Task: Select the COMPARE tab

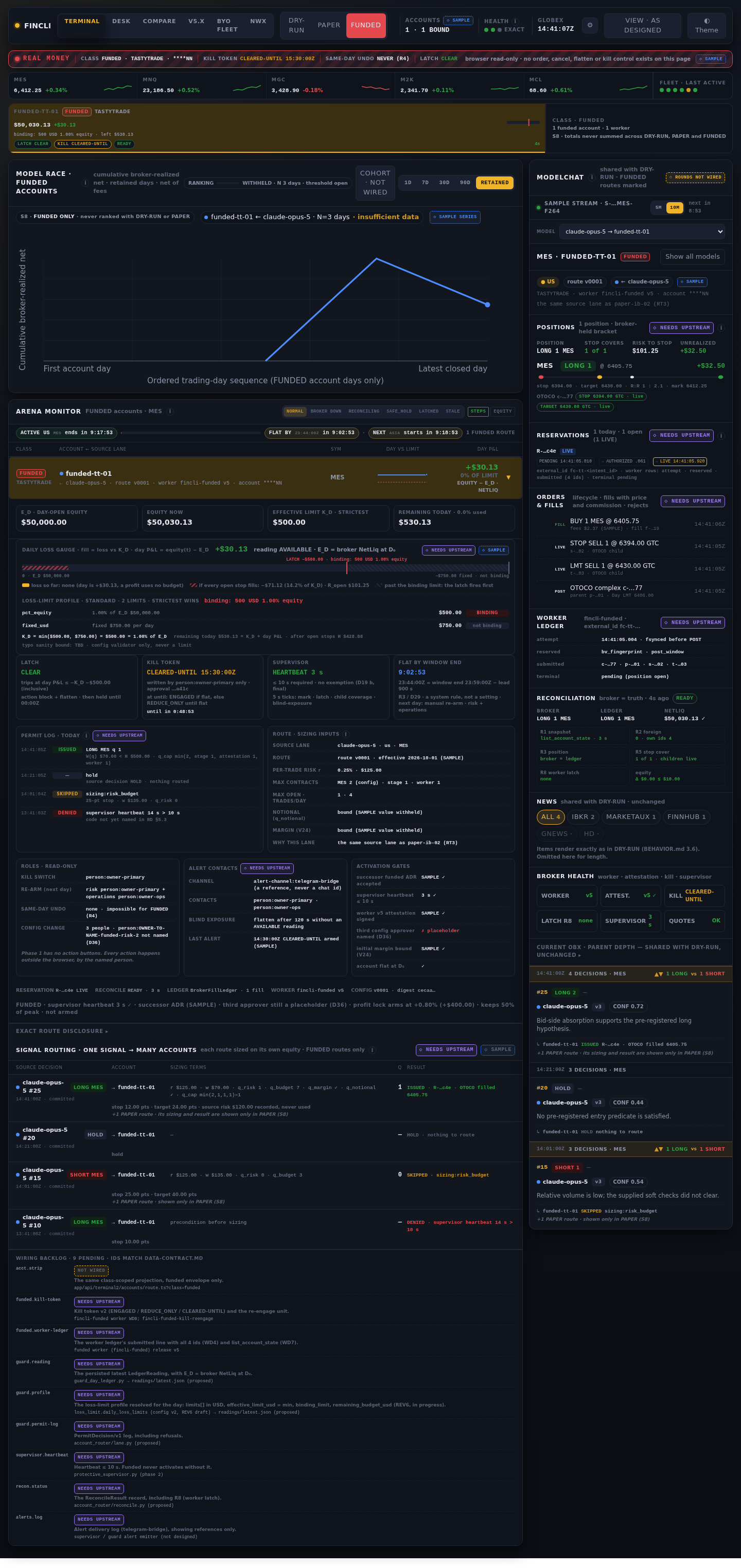Action: (160, 21)
